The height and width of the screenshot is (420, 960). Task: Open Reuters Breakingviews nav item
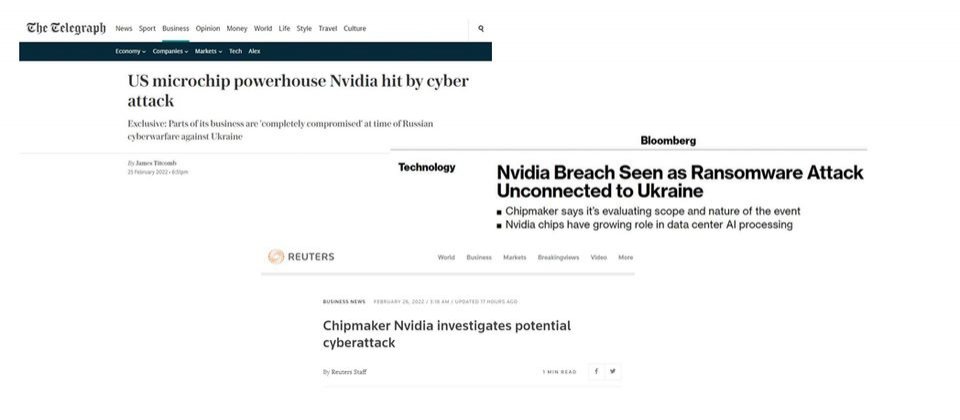[558, 257]
